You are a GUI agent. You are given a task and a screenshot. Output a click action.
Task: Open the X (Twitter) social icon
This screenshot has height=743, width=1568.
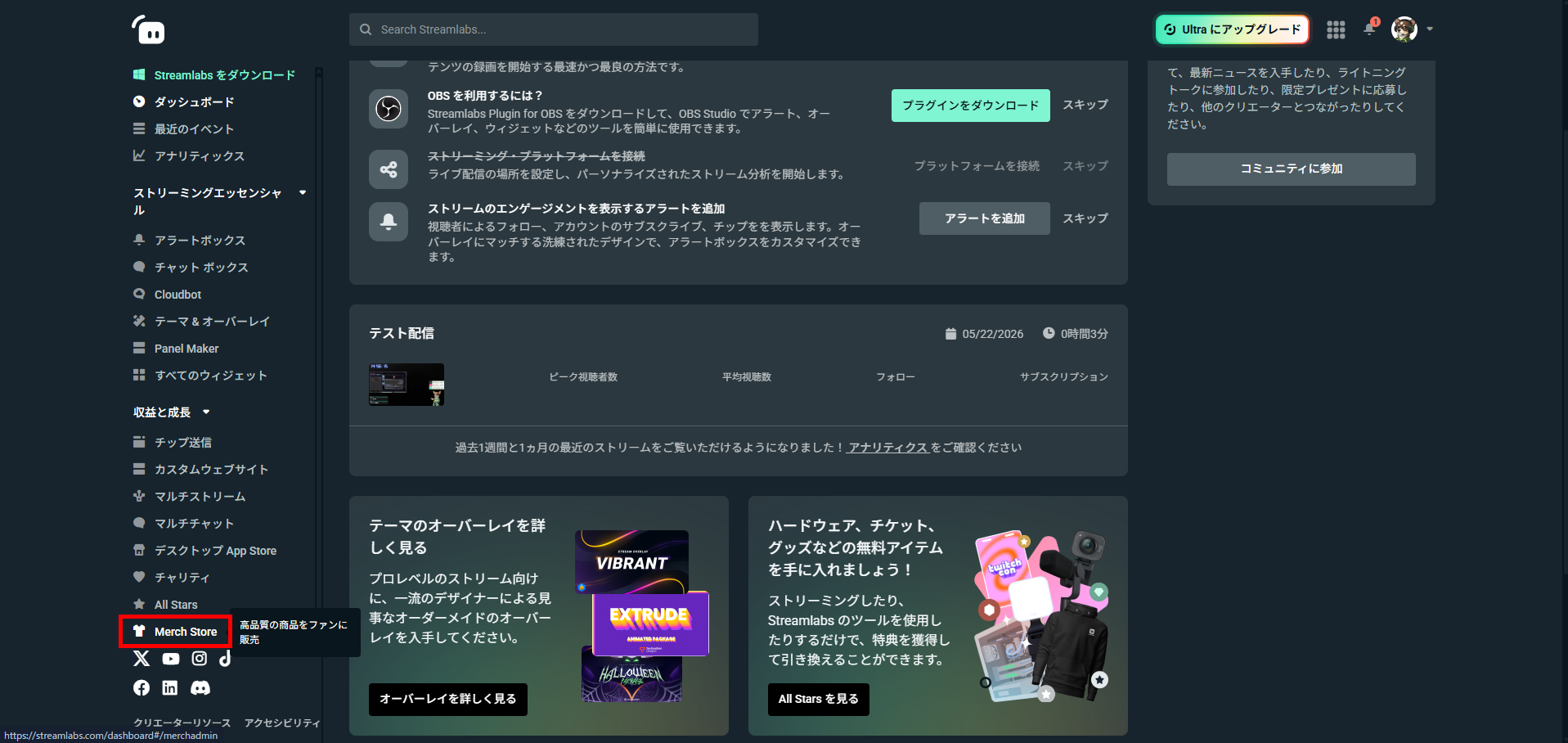142,659
